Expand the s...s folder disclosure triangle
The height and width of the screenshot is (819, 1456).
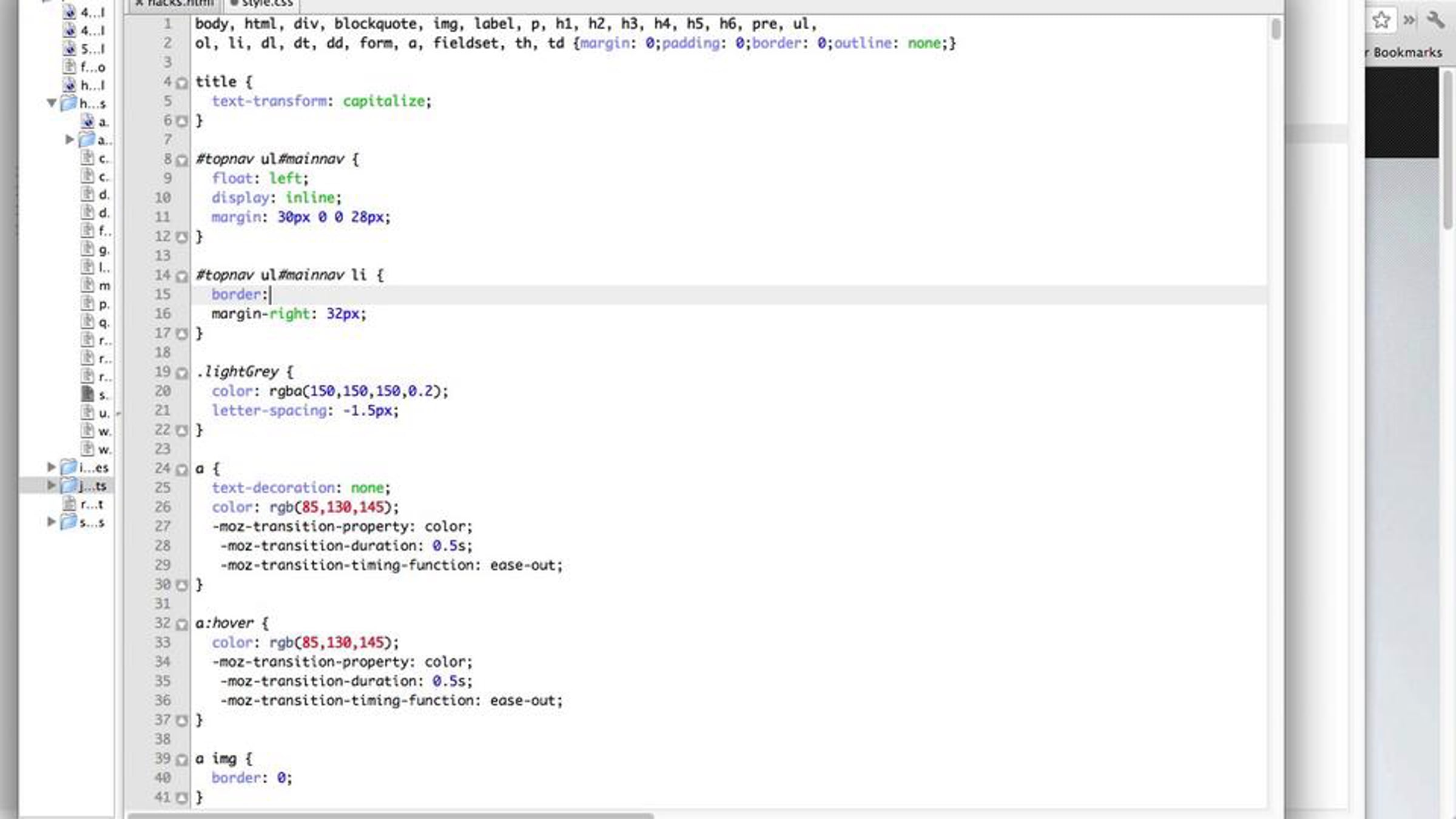coord(52,522)
